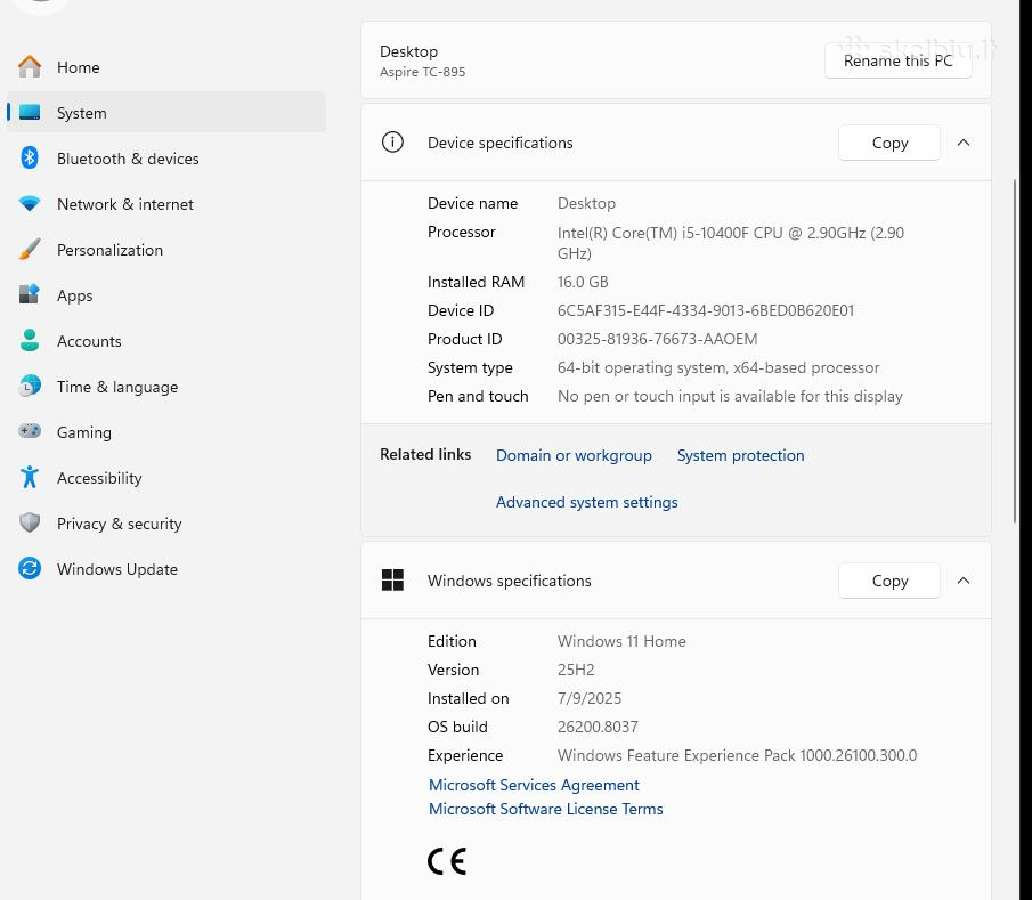Viewport: 1032px width, 900px height.
Task: Navigate to Windows Update
Action: click(x=166, y=569)
